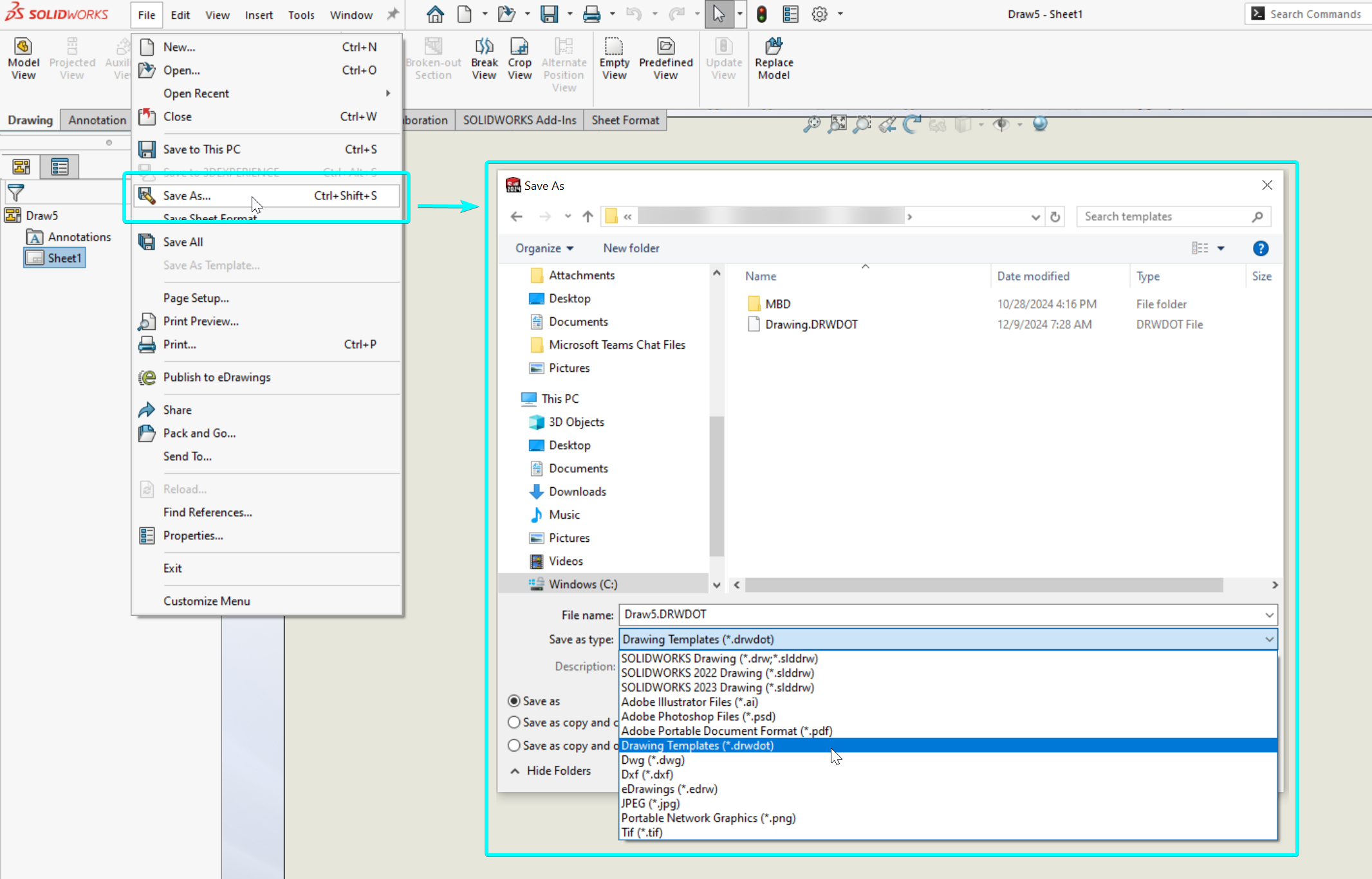Click the Rebuild traffic light icon
The image size is (1372, 879).
click(x=761, y=14)
